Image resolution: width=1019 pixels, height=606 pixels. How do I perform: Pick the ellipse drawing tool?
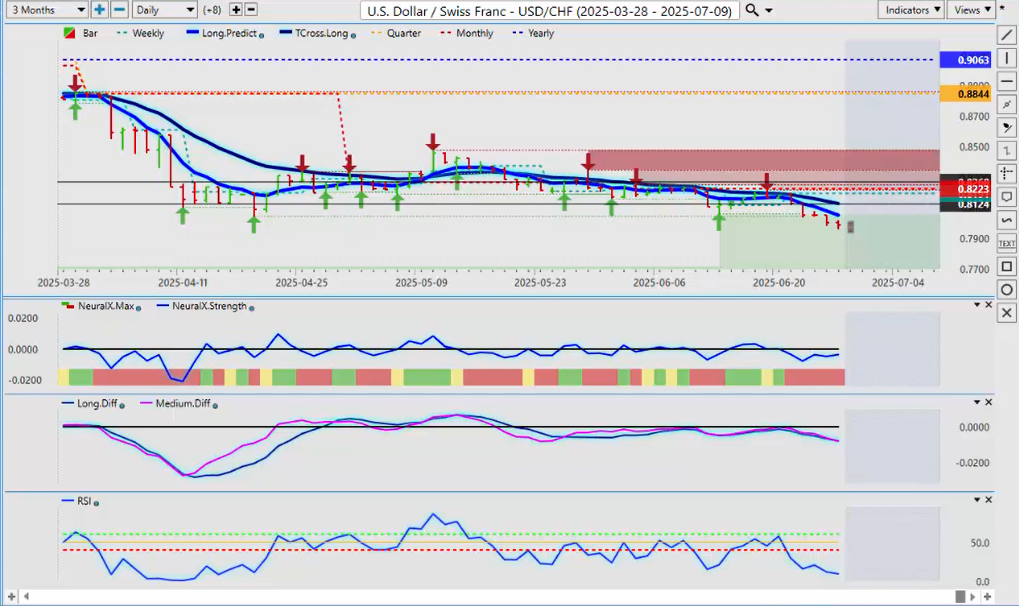pos(1006,290)
